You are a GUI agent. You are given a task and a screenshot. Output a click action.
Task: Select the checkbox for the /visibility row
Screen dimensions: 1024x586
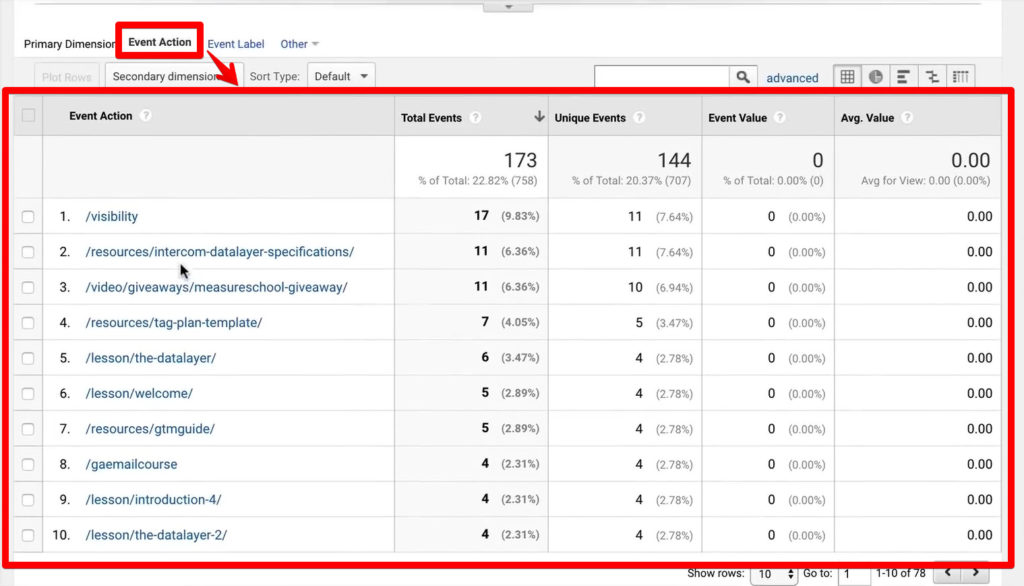29,216
